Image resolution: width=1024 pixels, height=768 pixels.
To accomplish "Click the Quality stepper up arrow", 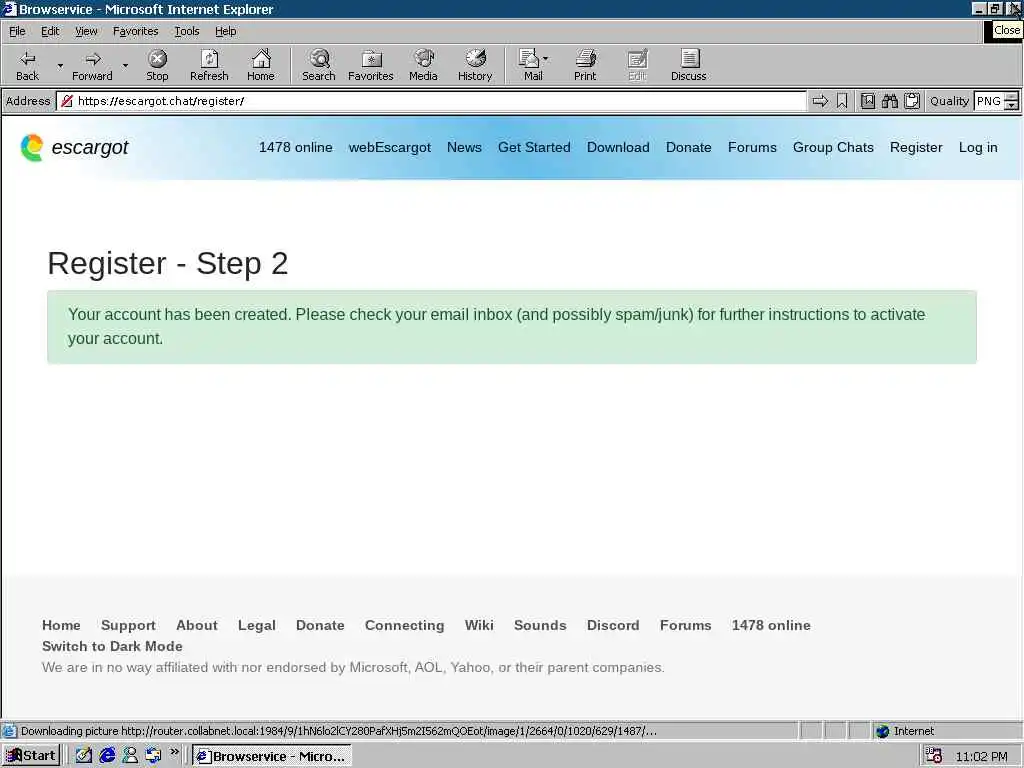I will [x=1012, y=97].
